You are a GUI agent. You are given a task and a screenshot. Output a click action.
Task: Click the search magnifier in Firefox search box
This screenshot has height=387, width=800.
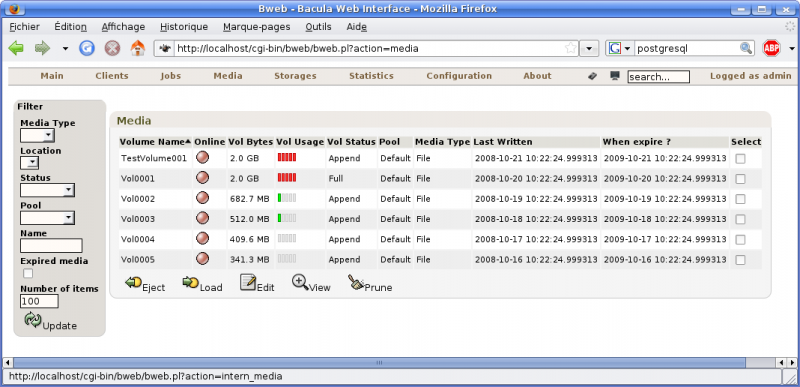click(x=746, y=48)
